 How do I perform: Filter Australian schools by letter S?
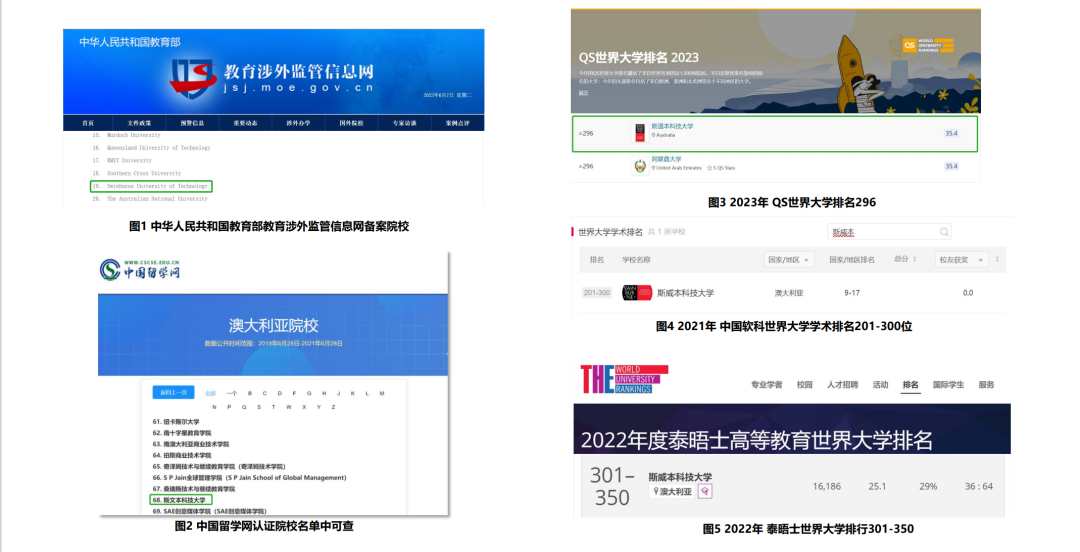point(259,407)
